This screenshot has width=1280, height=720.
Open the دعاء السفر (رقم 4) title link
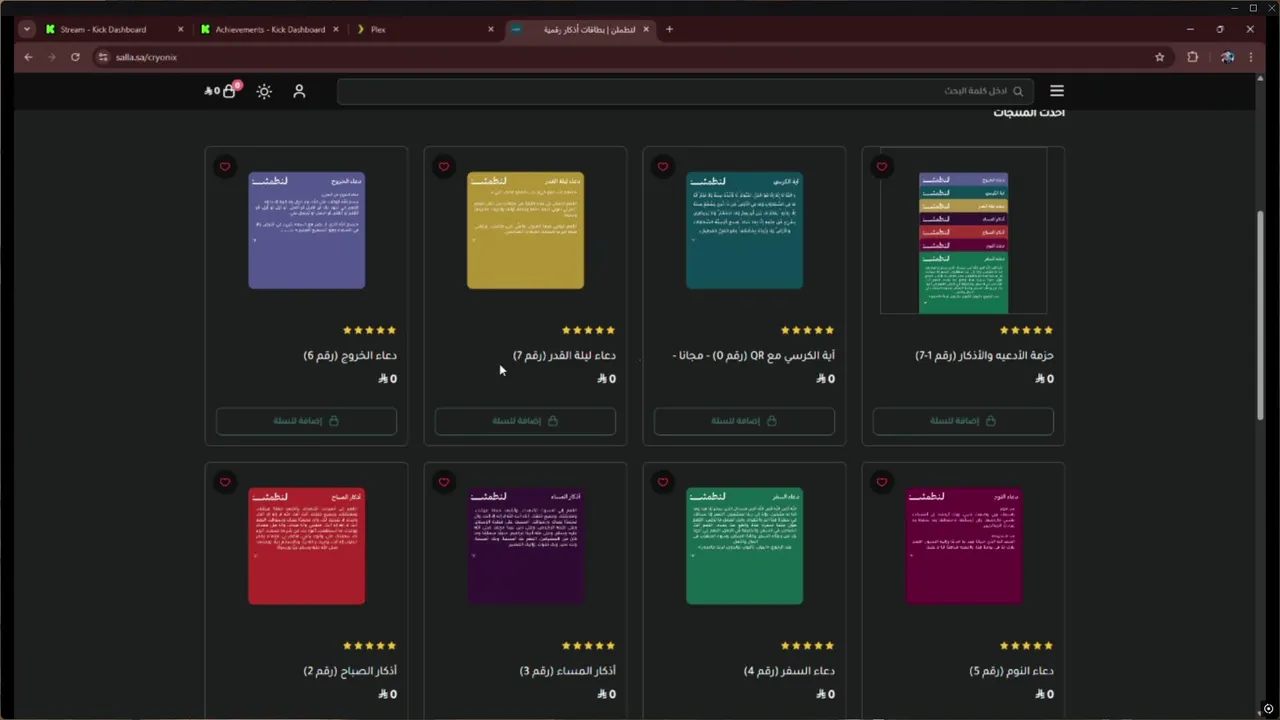[790, 671]
